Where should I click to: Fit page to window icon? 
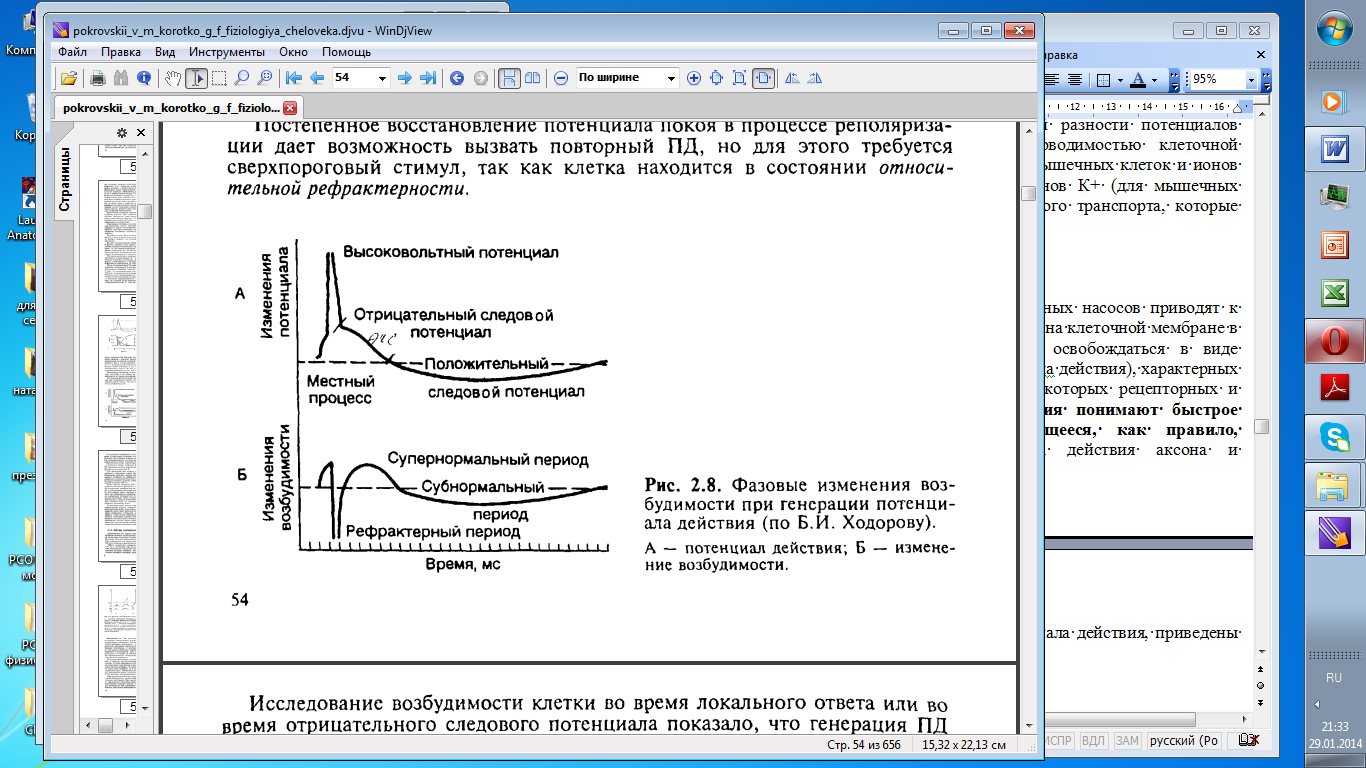pos(740,78)
